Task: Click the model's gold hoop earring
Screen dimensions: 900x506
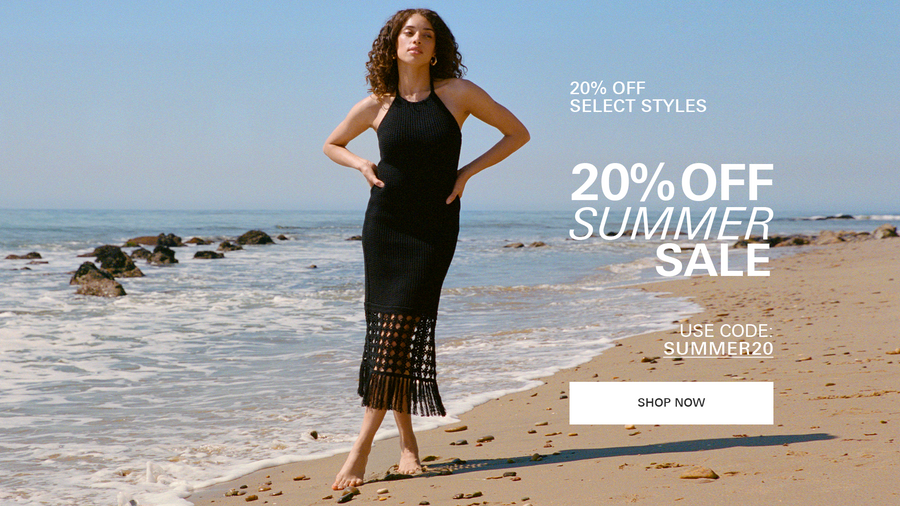Action: [433, 60]
